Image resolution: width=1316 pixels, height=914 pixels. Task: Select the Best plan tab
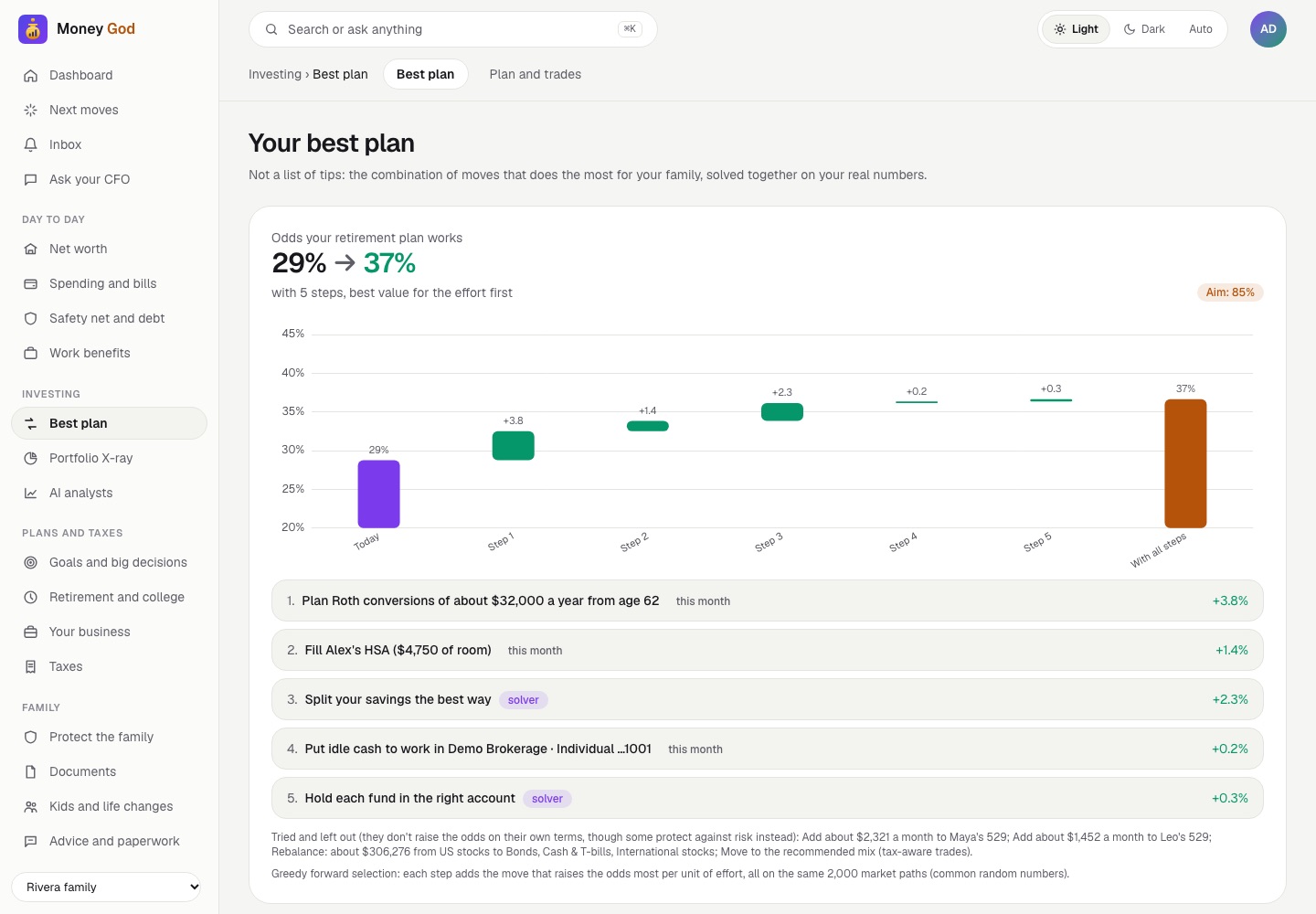coord(426,74)
